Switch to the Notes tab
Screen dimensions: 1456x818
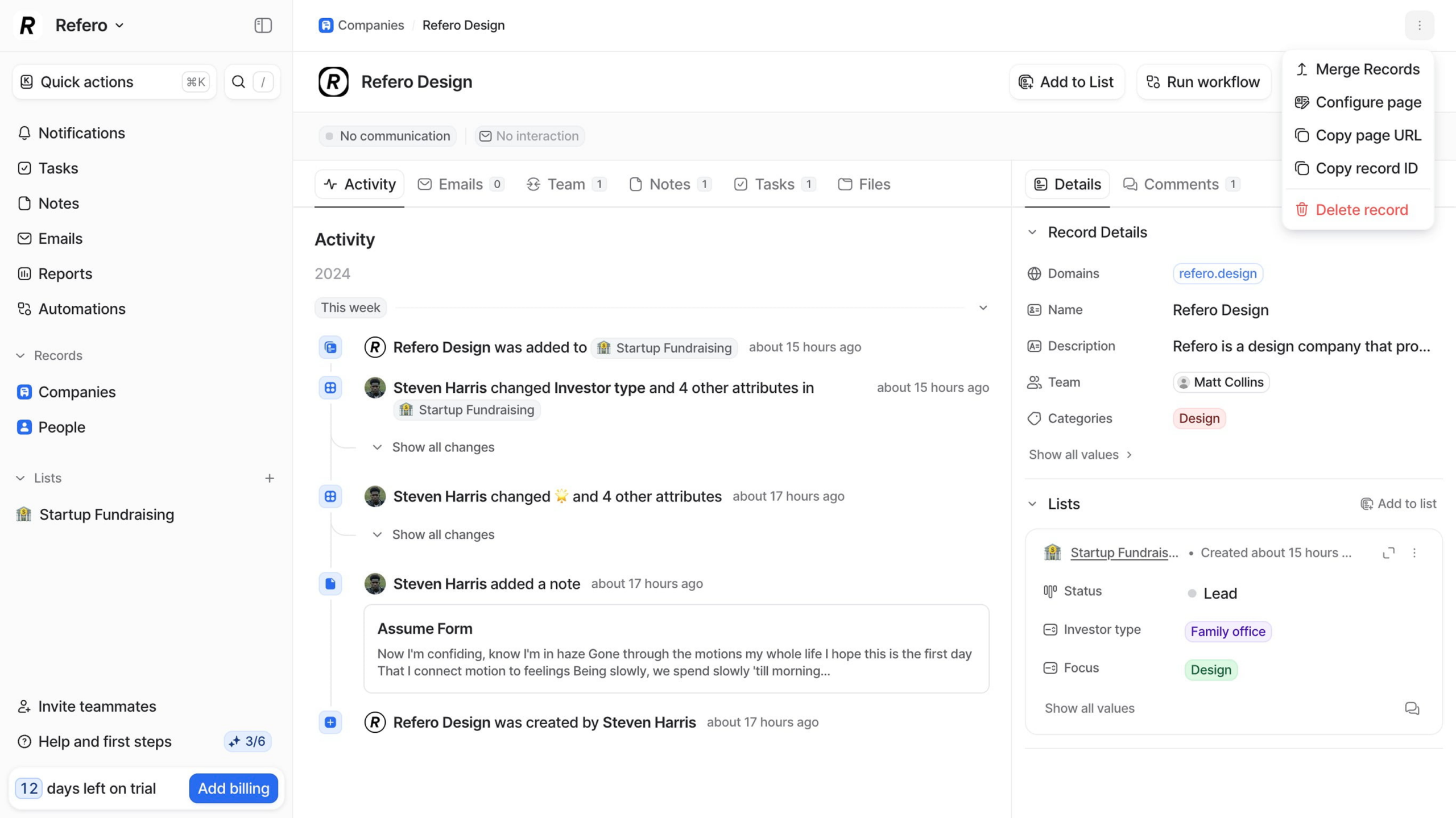[x=669, y=184]
